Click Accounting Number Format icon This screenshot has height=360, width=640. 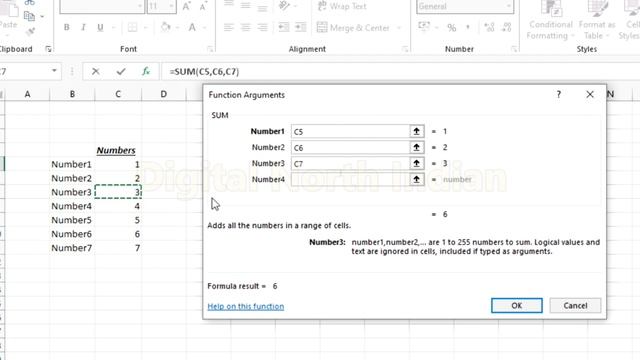[x=424, y=27]
